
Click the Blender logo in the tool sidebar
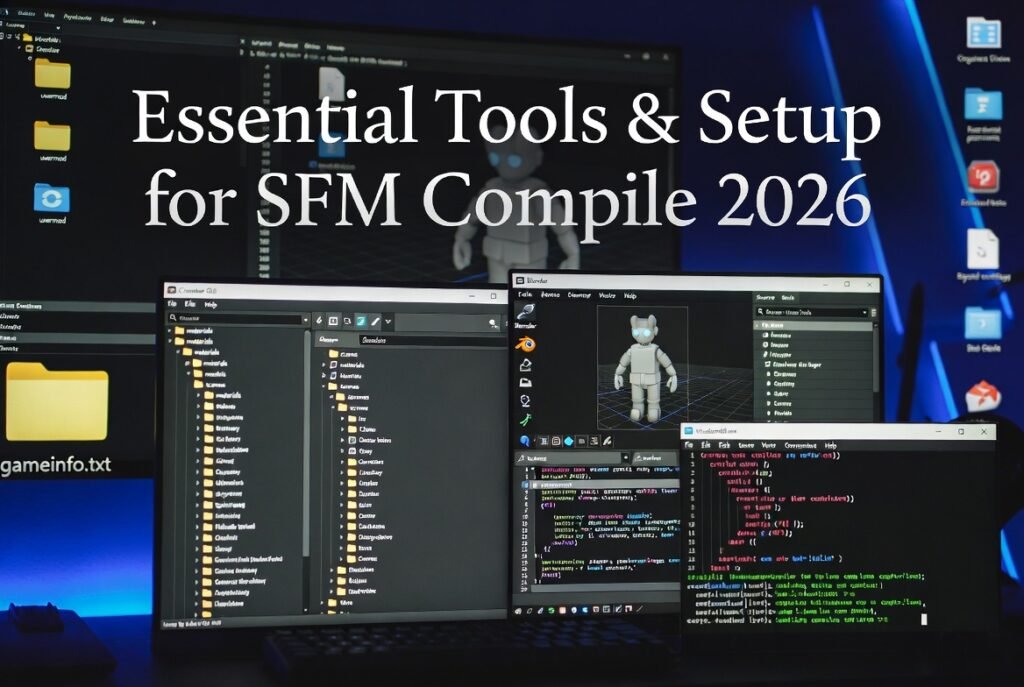coord(525,344)
